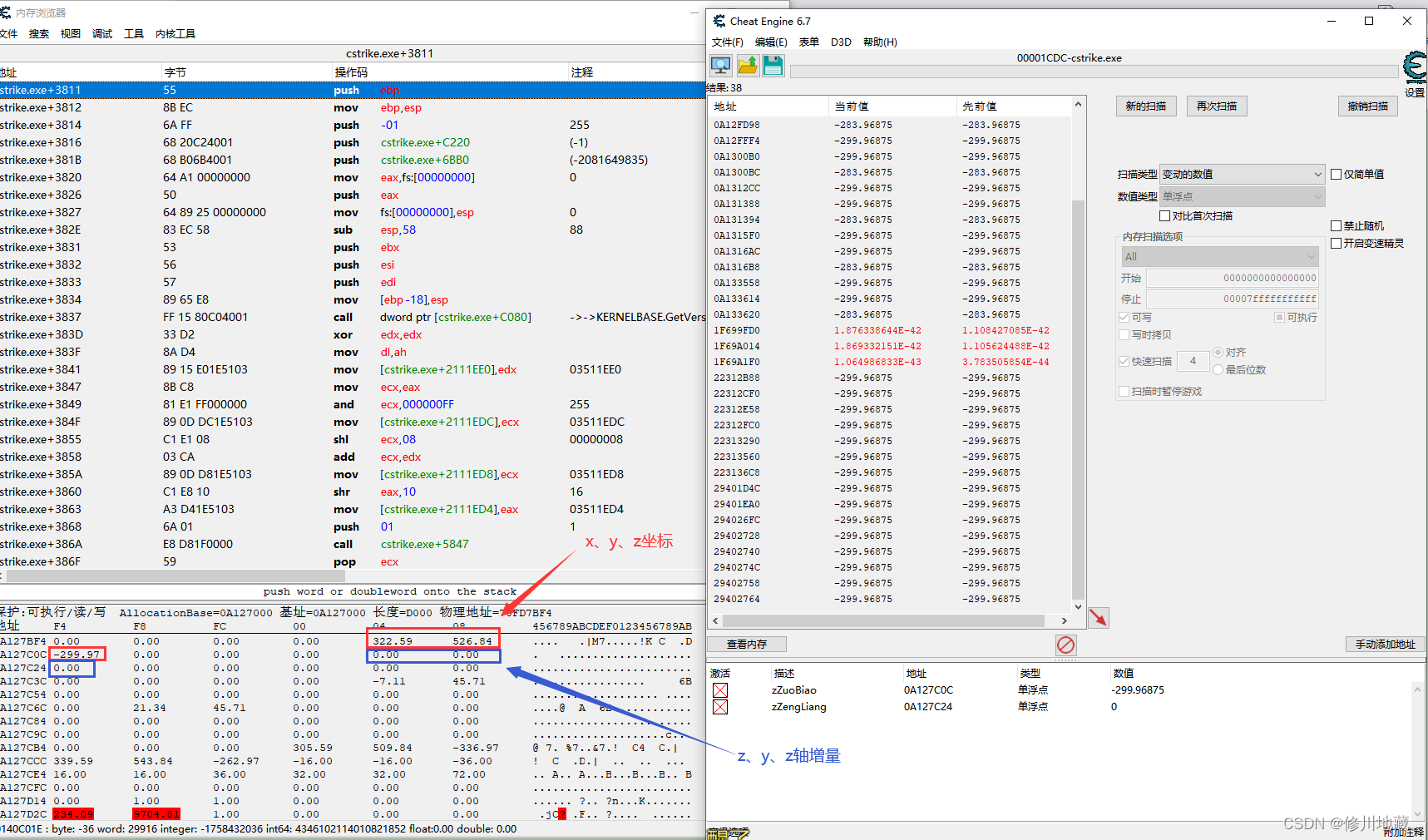Open the 数值类型 dropdown
The width and height of the screenshot is (1428, 840).
coord(1242,196)
